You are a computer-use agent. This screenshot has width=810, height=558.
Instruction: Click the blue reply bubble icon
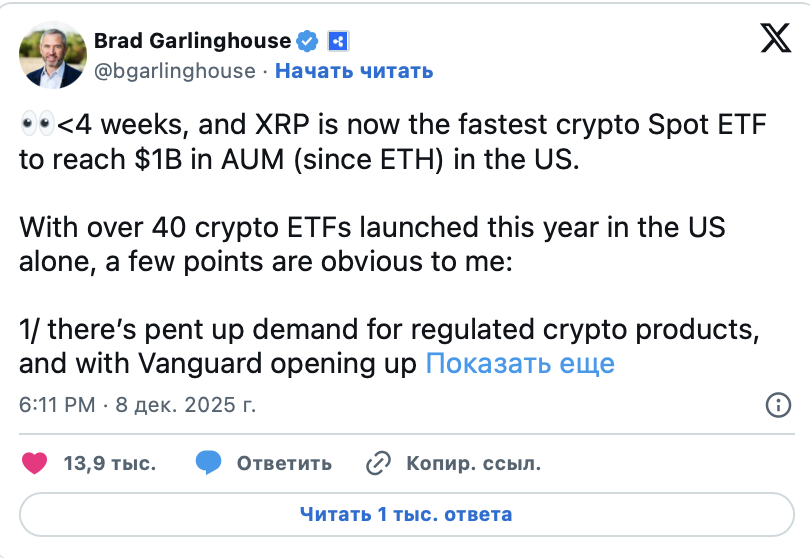(x=209, y=463)
